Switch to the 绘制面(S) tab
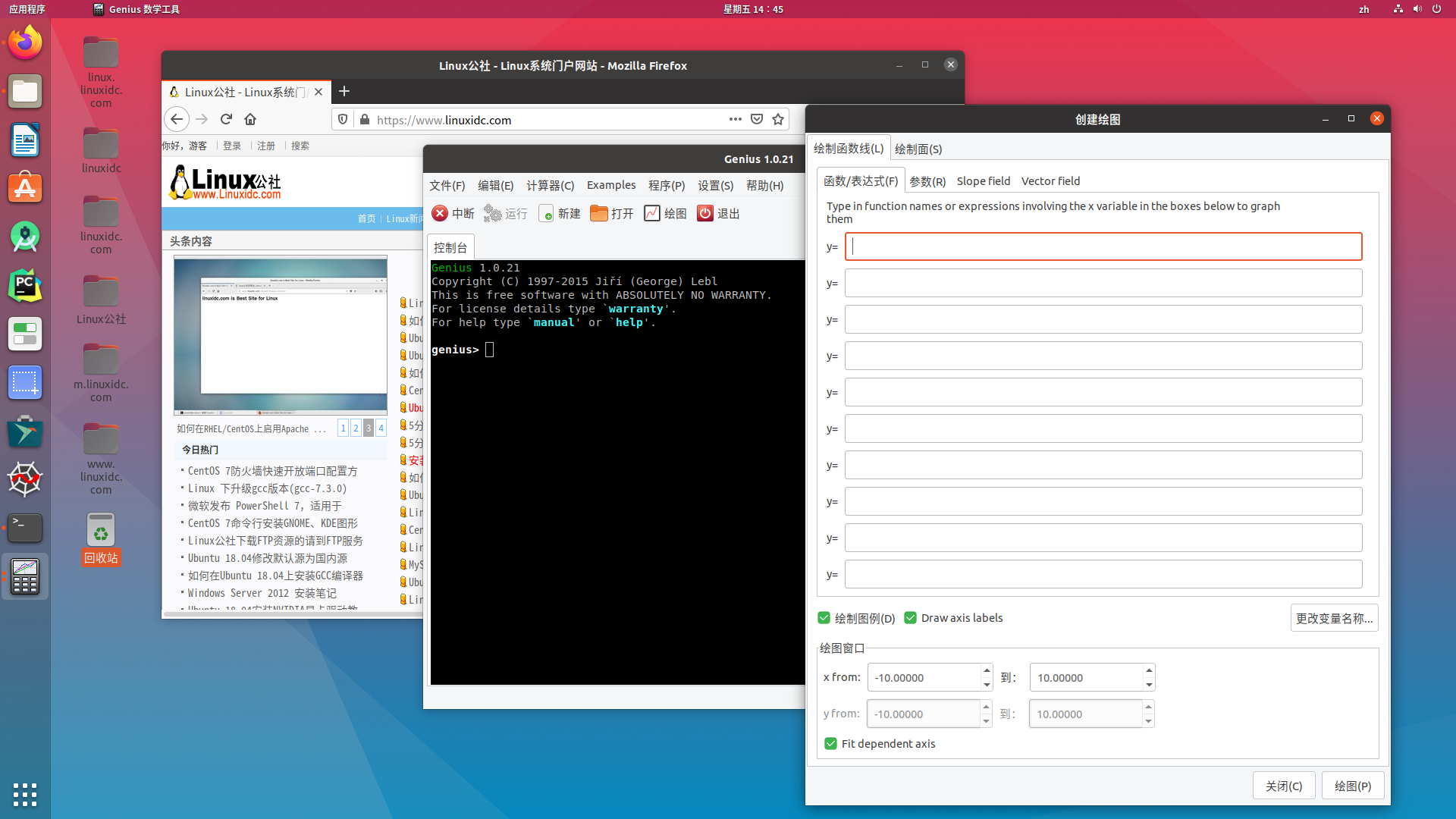Image resolution: width=1456 pixels, height=819 pixels. point(918,148)
